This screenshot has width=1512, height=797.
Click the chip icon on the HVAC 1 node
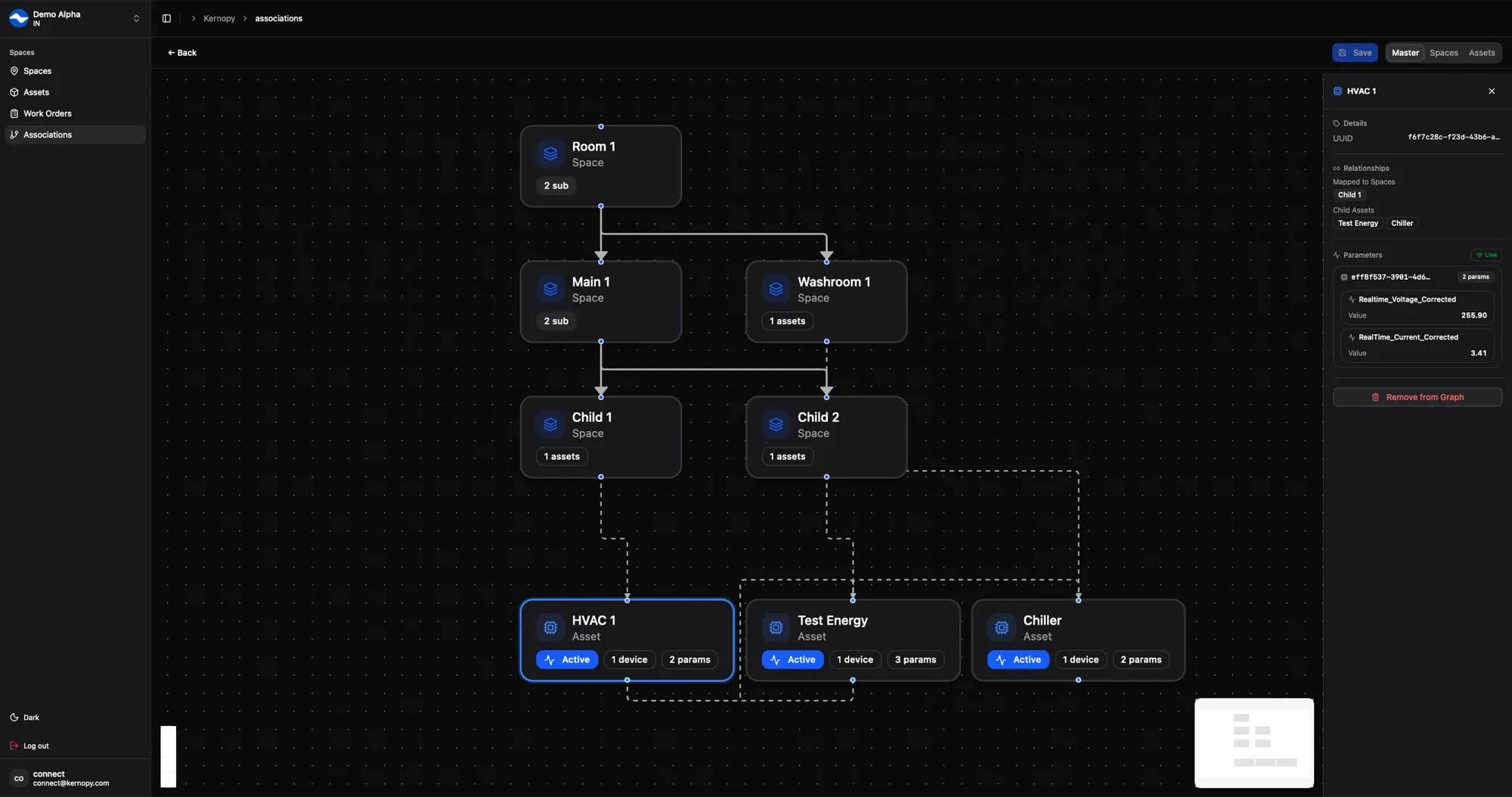point(550,628)
